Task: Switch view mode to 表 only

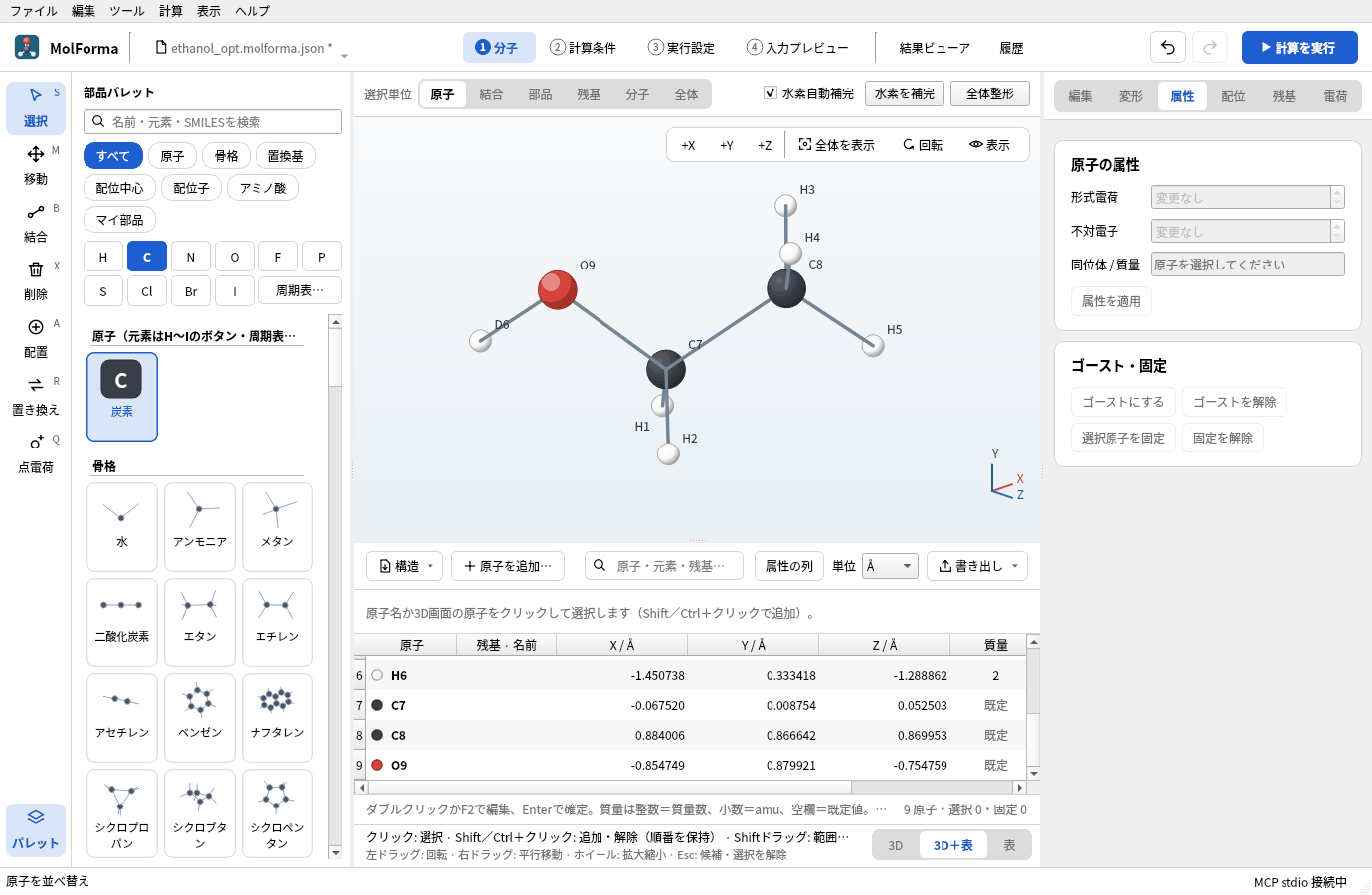Action: pos(1009,845)
